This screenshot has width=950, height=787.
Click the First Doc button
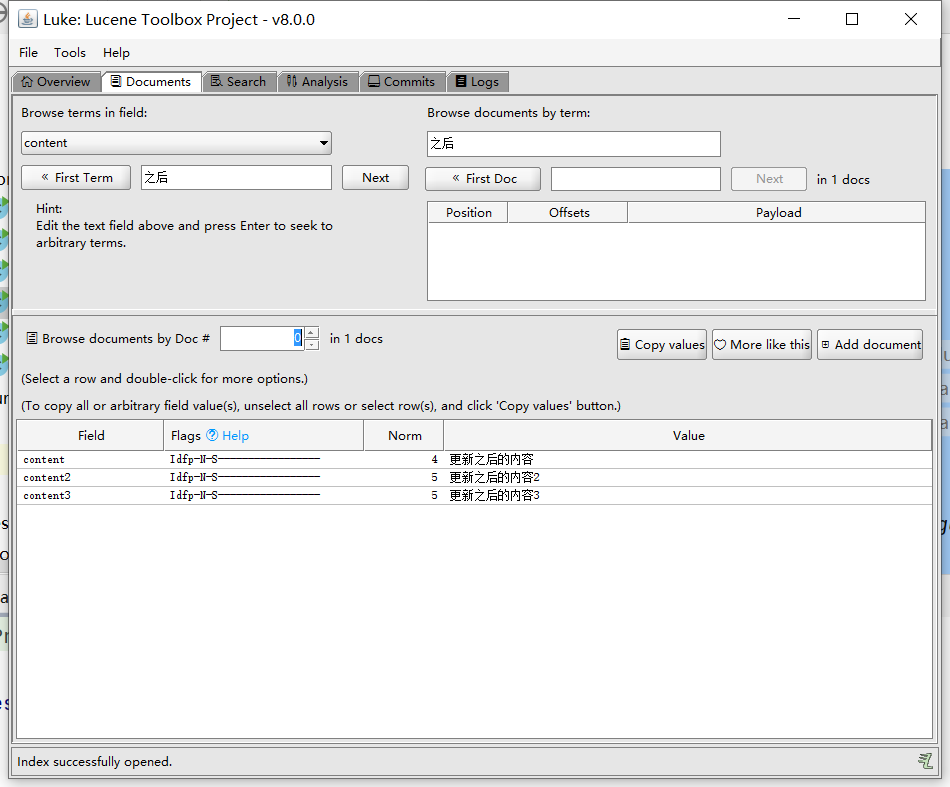point(483,179)
